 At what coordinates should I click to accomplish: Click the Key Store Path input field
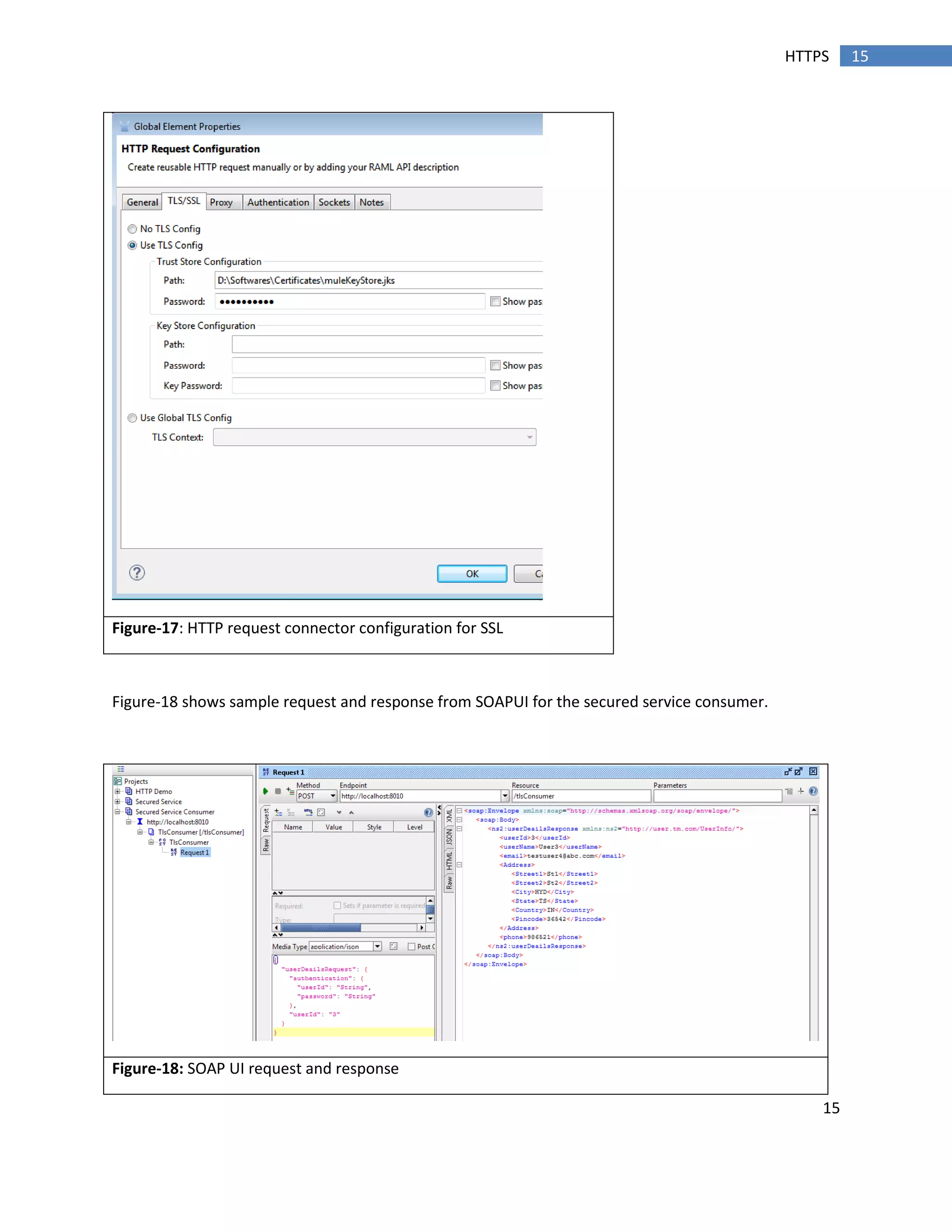tap(387, 344)
